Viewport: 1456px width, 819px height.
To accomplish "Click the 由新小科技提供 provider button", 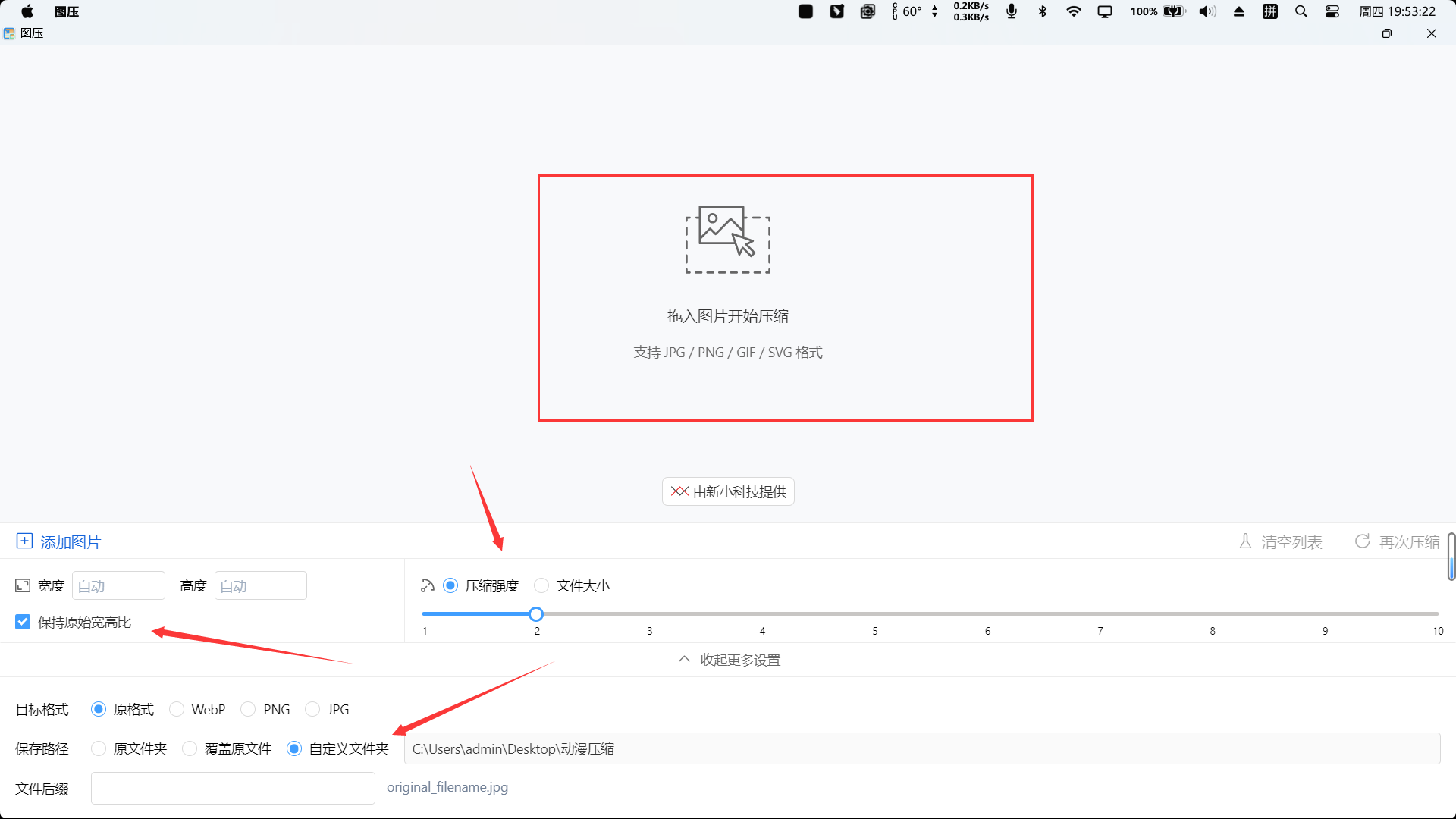I will [x=728, y=491].
